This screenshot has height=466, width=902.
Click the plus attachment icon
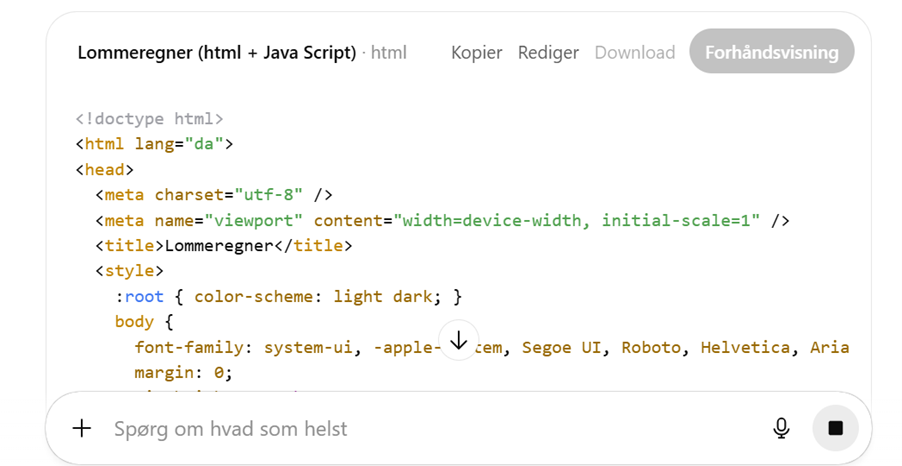[x=82, y=428]
